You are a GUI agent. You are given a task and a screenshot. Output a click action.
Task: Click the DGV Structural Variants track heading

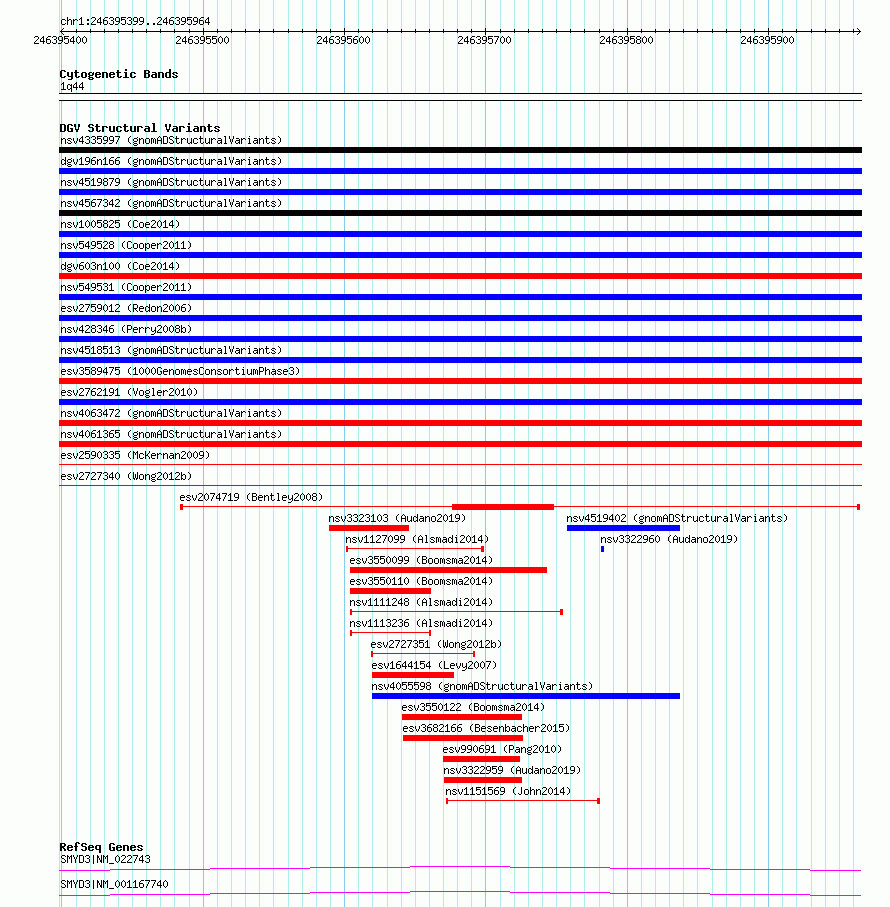pyautogui.click(x=140, y=128)
